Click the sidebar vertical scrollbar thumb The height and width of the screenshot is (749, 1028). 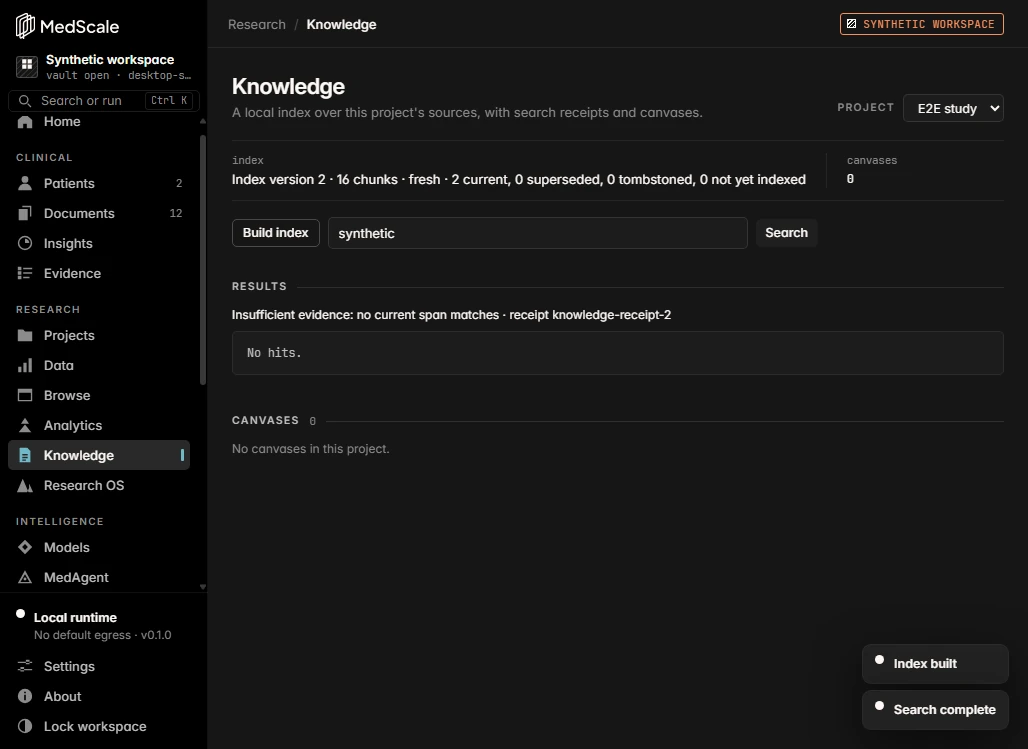[203, 260]
